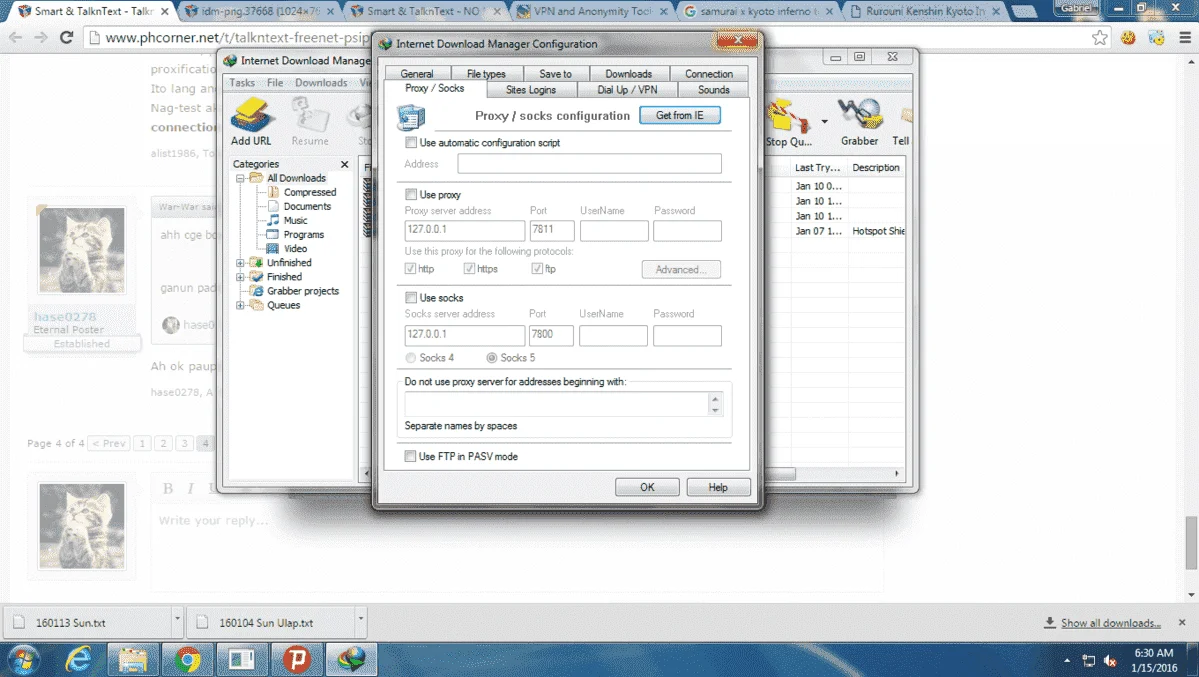Toggle https protocol checkbox

click(x=469, y=269)
